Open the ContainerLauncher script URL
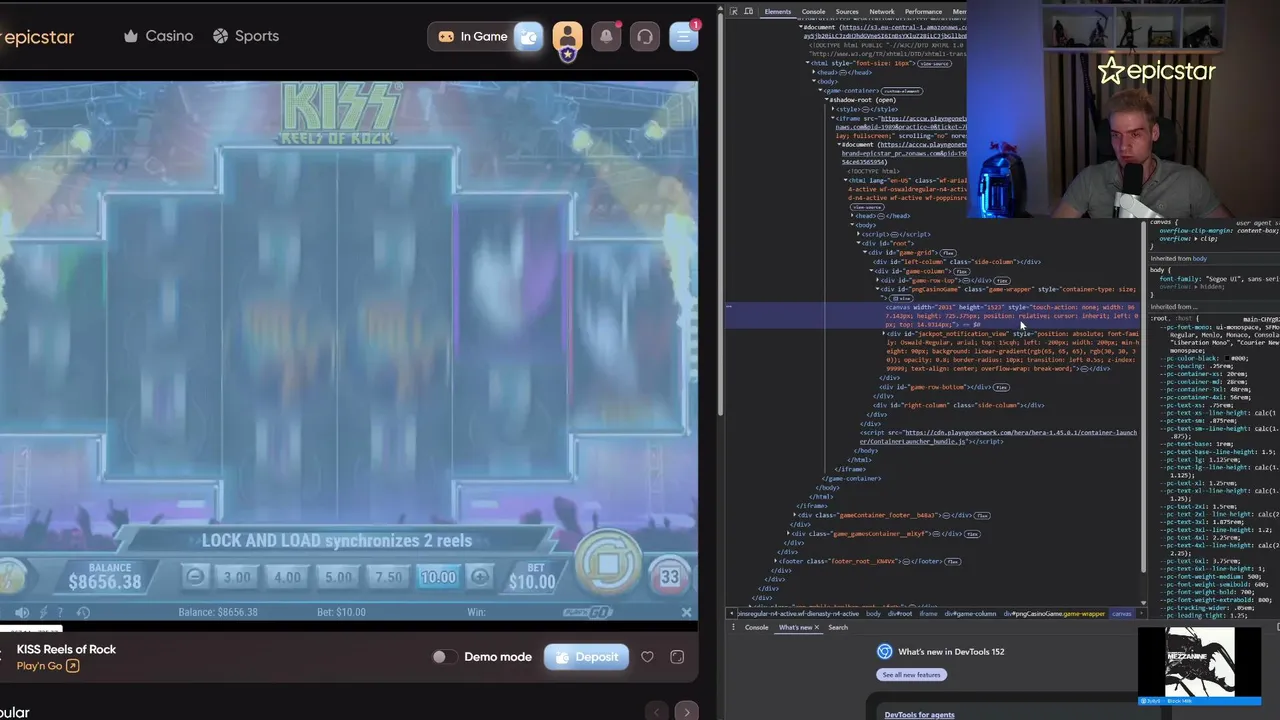This screenshot has width=1280, height=720. click(998, 437)
